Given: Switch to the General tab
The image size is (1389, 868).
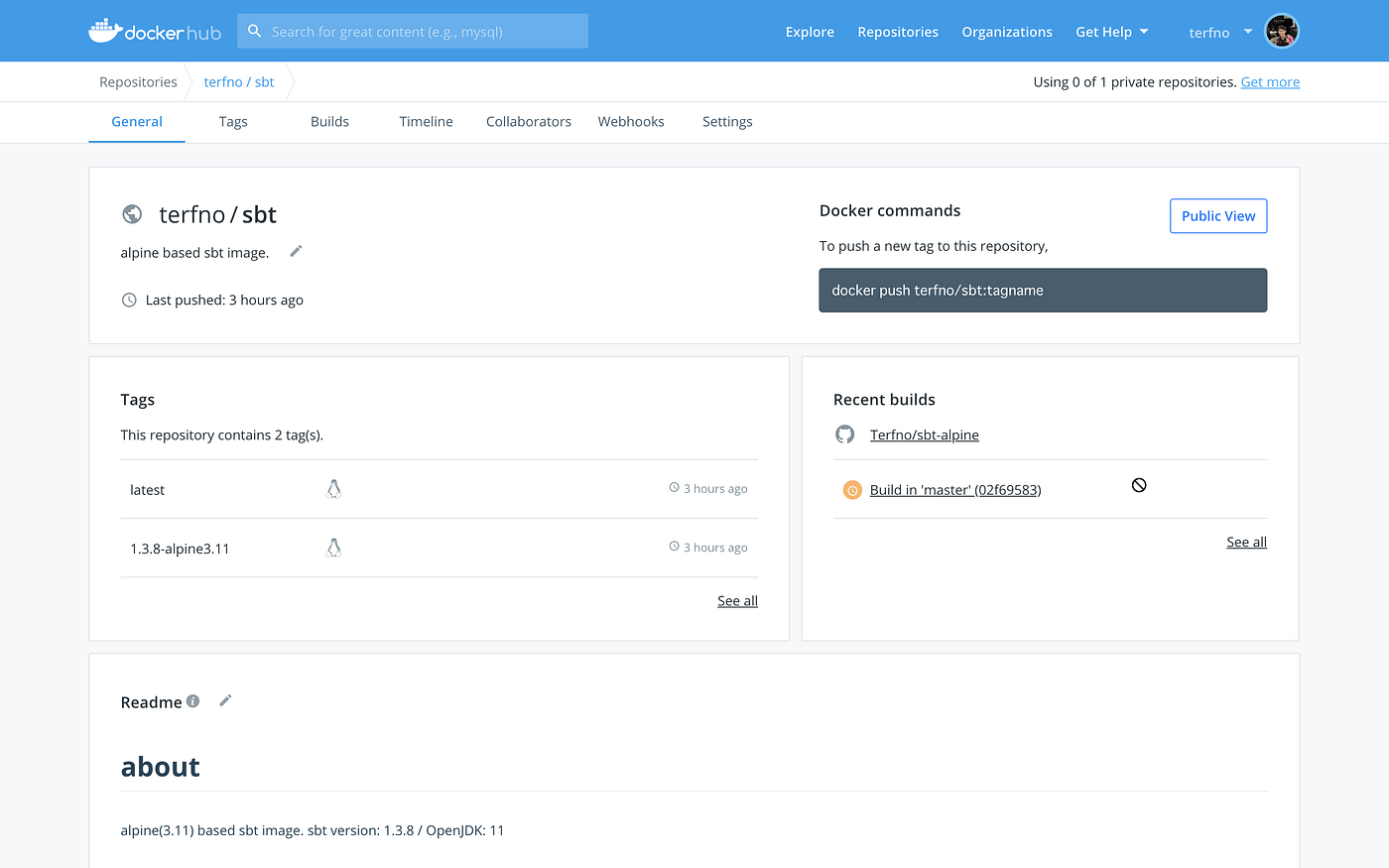Looking at the screenshot, I should pyautogui.click(x=137, y=122).
